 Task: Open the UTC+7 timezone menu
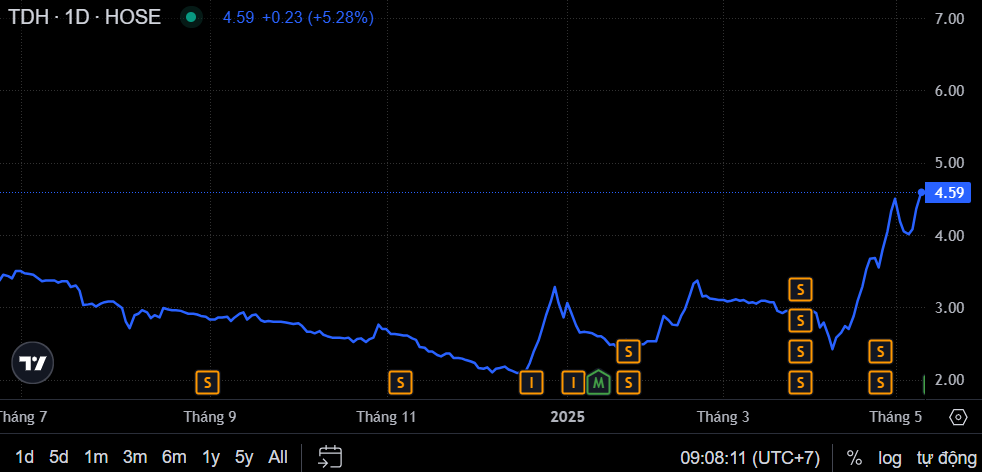(x=750, y=457)
